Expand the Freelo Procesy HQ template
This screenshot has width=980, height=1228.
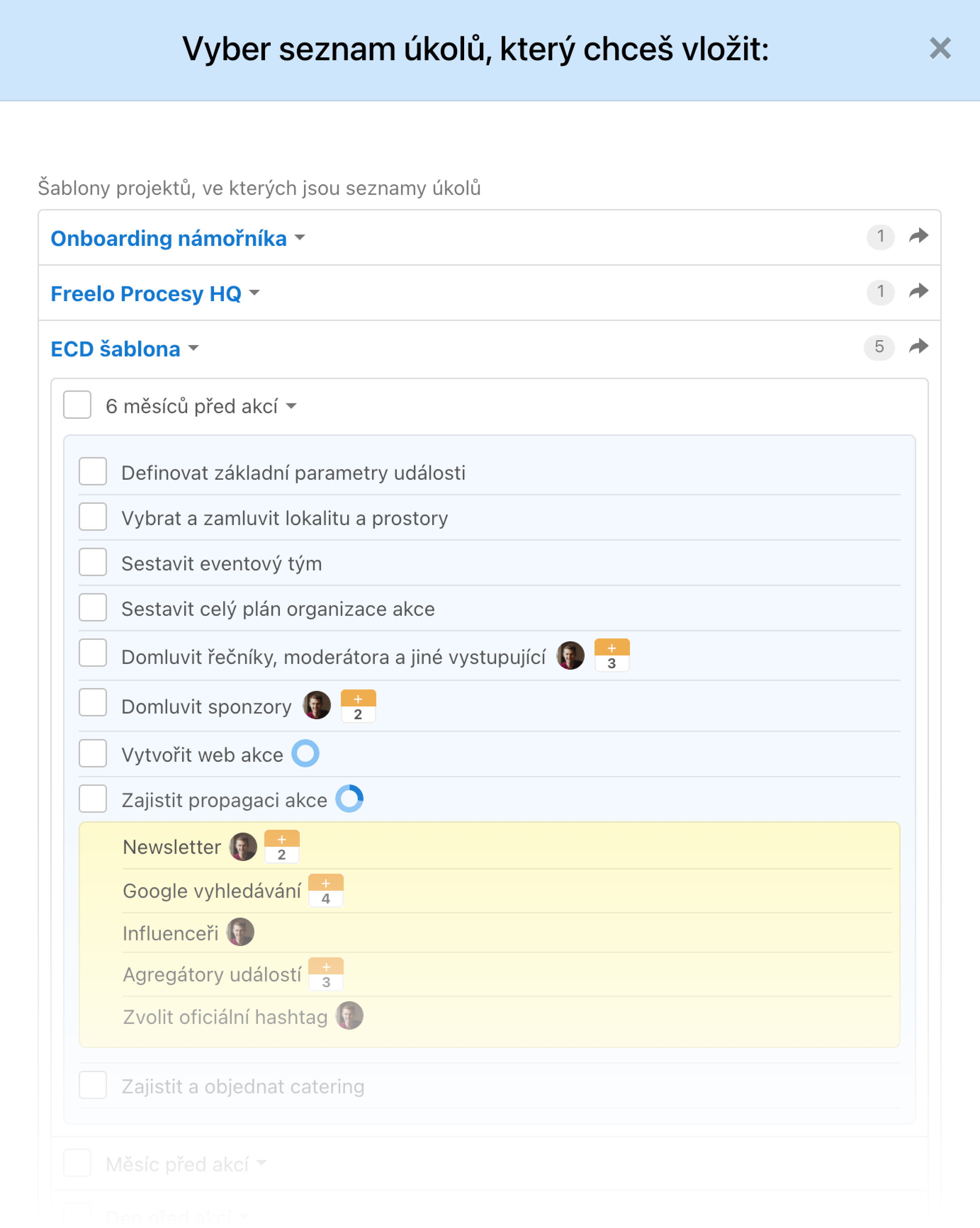[156, 293]
